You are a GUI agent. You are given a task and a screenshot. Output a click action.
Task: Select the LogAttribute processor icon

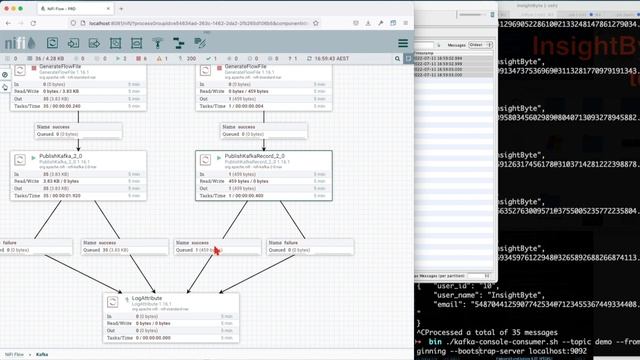point(113,302)
